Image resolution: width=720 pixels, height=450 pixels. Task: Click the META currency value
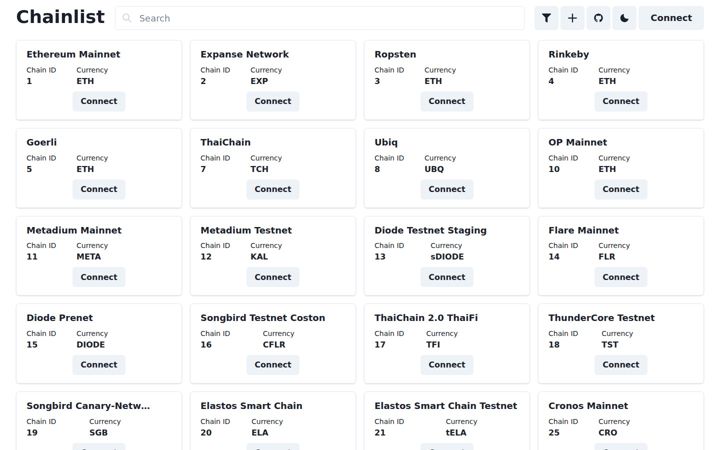[x=89, y=257]
